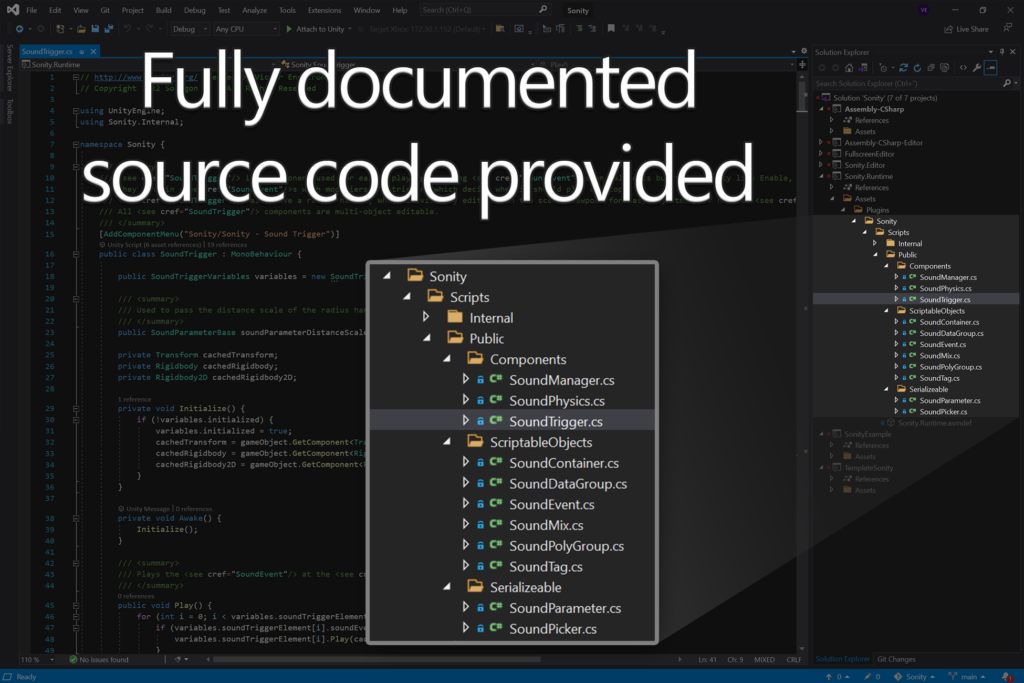This screenshot has height=683, width=1024.
Task: Click the Visual Studio logo in title bar
Action: (x=12, y=10)
